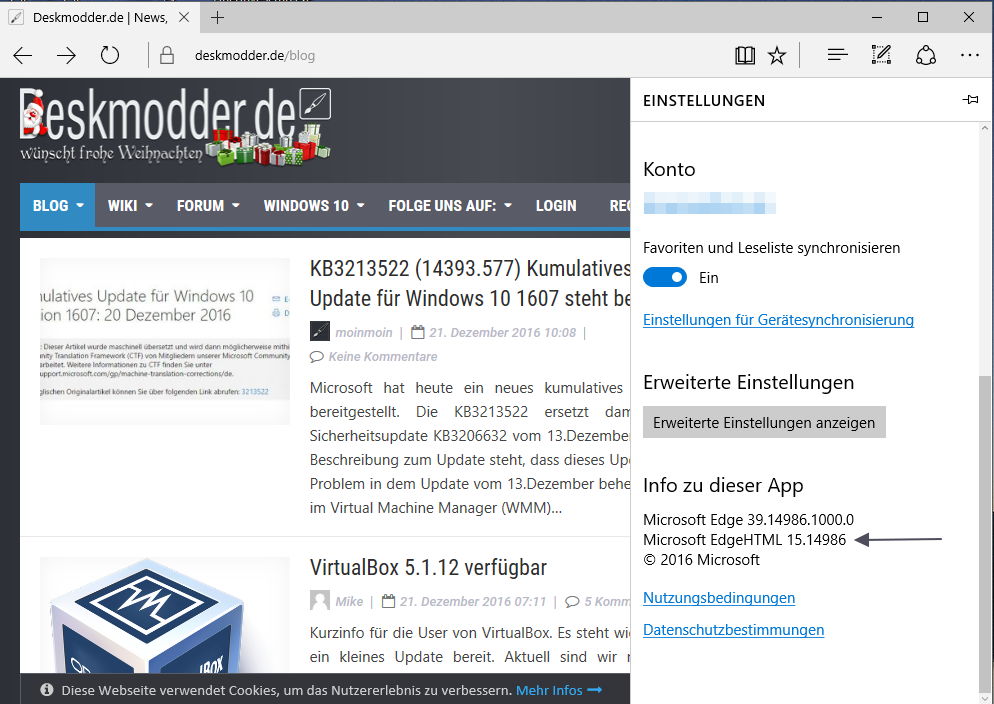
Task: Click Mike author avatar icon
Action: click(320, 601)
